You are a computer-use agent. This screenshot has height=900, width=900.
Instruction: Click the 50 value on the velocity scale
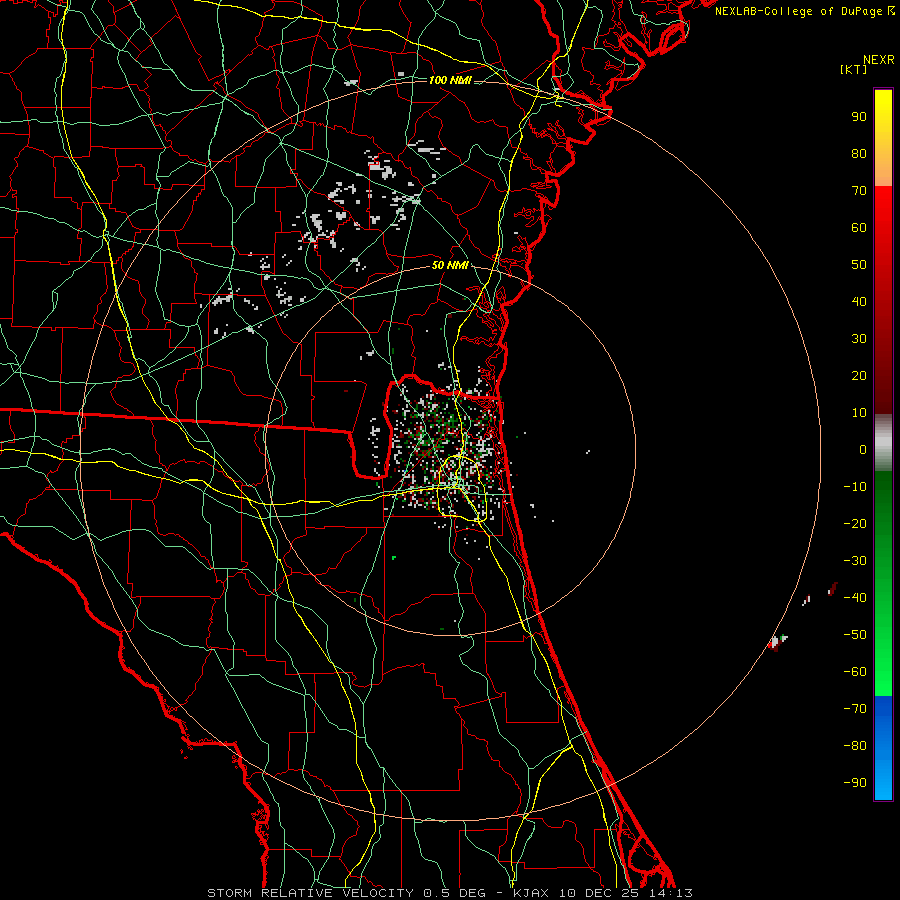[x=859, y=265]
